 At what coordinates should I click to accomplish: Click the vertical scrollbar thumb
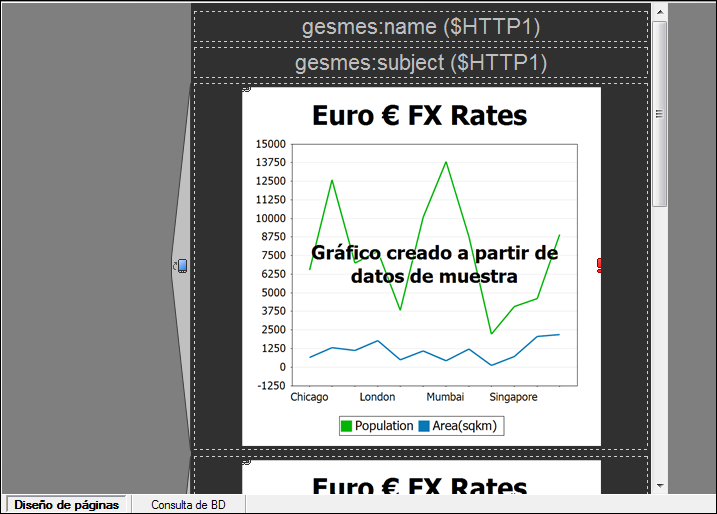pos(660,110)
